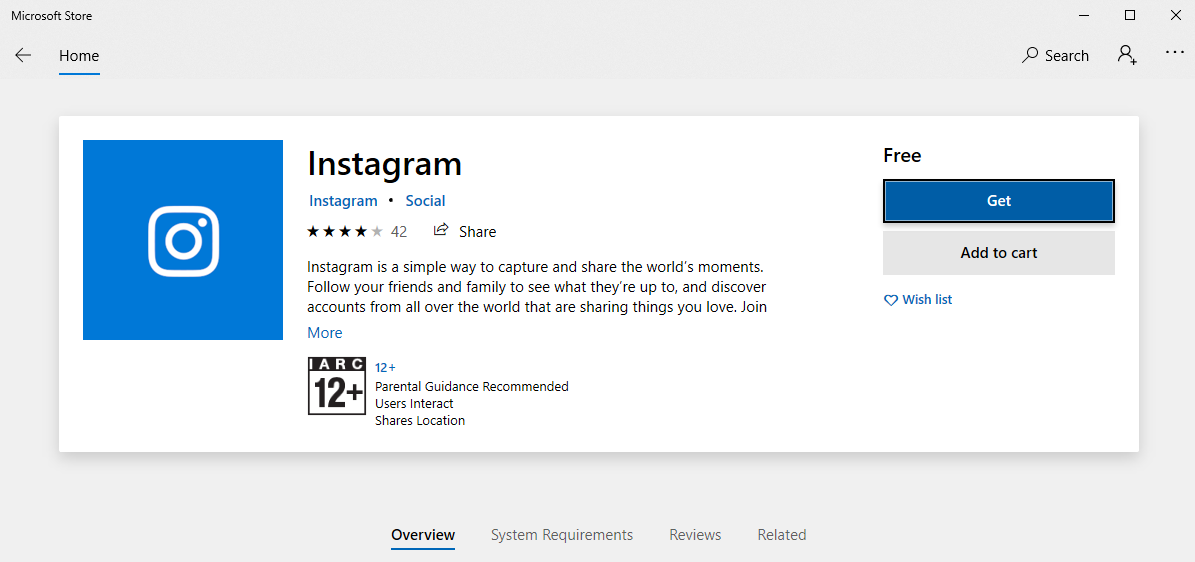Add Instagram to Wish list via heart
This screenshot has height=562, width=1195.
[891, 300]
